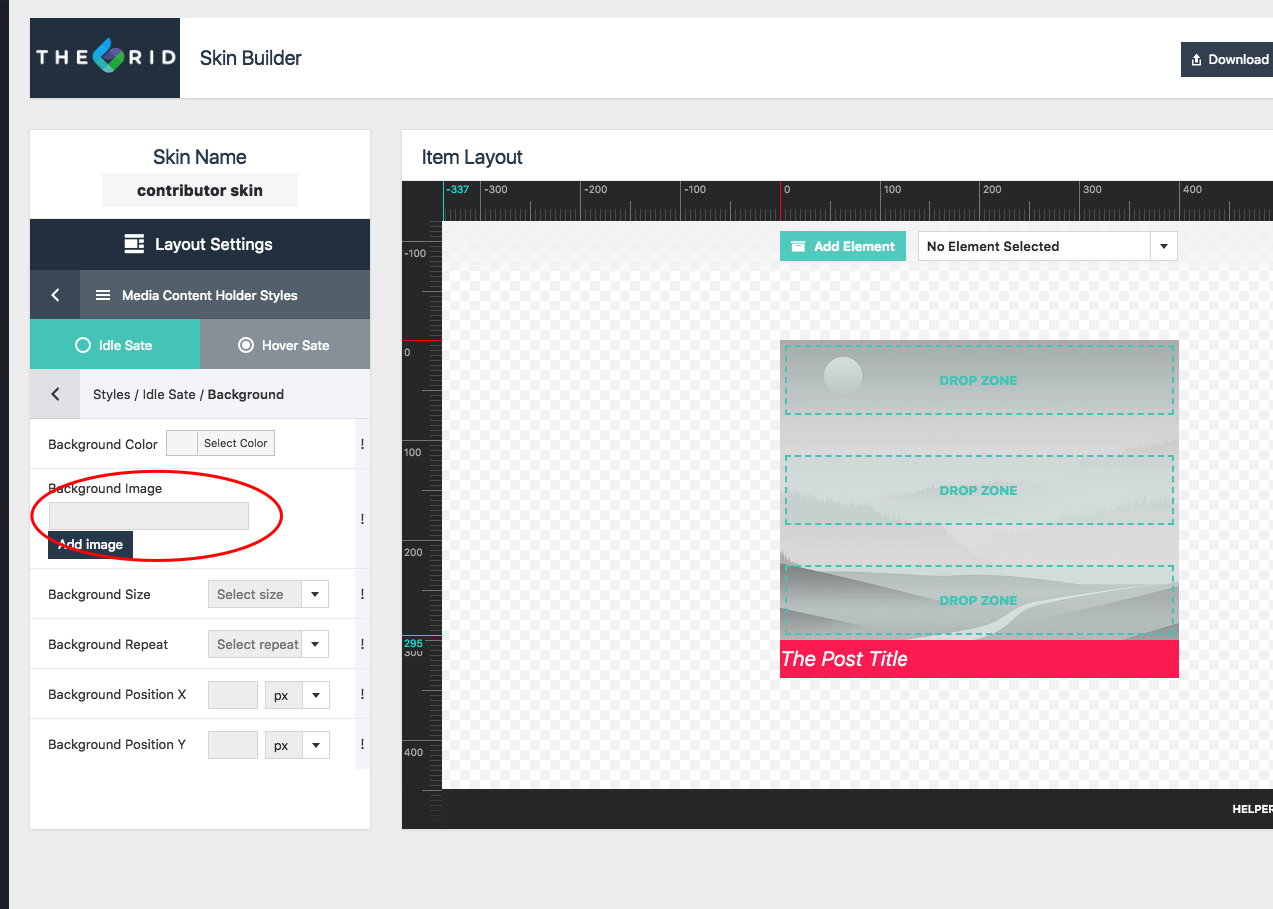The image size is (1273, 909).
Task: Click the Download button
Action: pyautogui.click(x=1228, y=59)
